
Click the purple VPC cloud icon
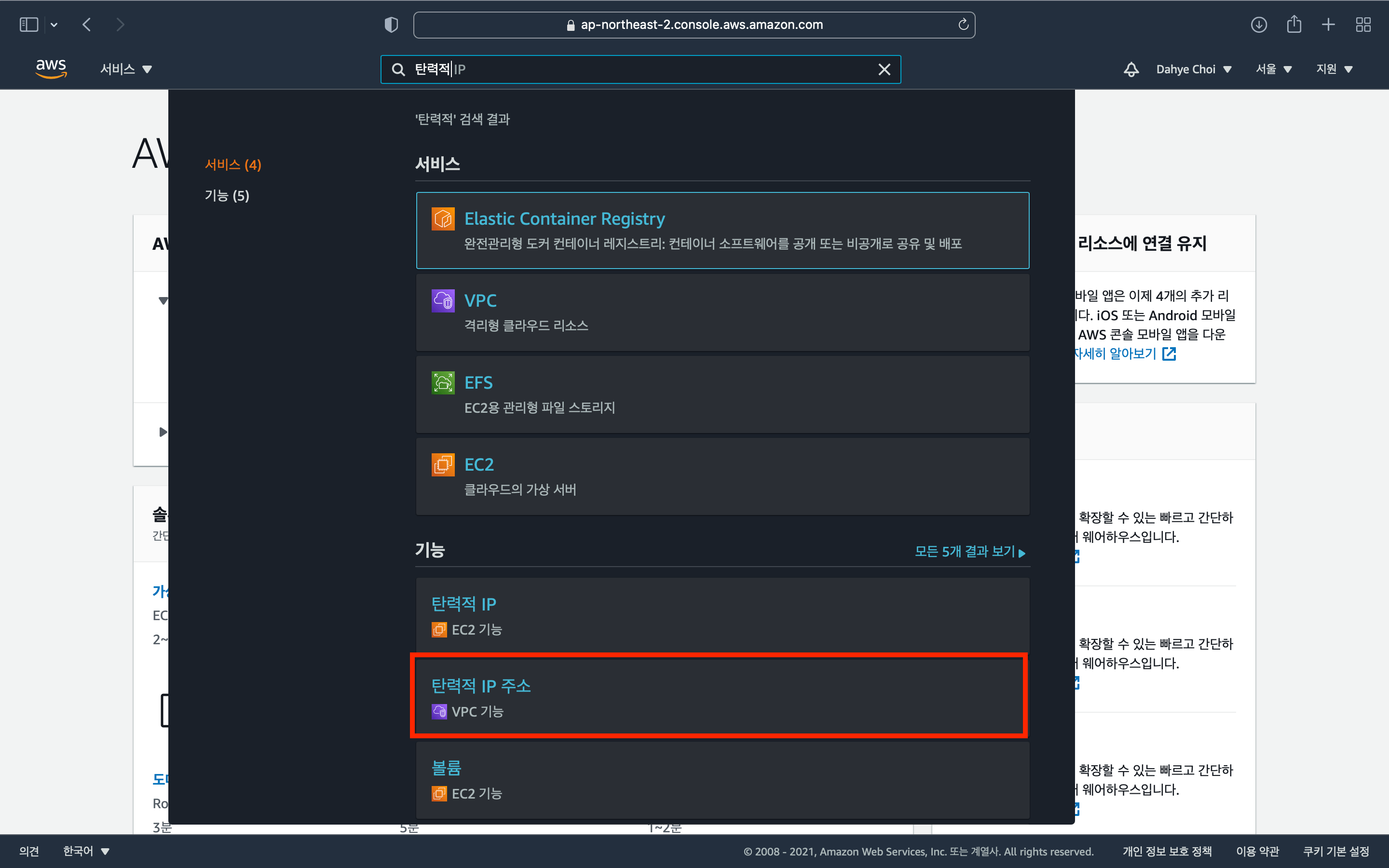(x=443, y=301)
